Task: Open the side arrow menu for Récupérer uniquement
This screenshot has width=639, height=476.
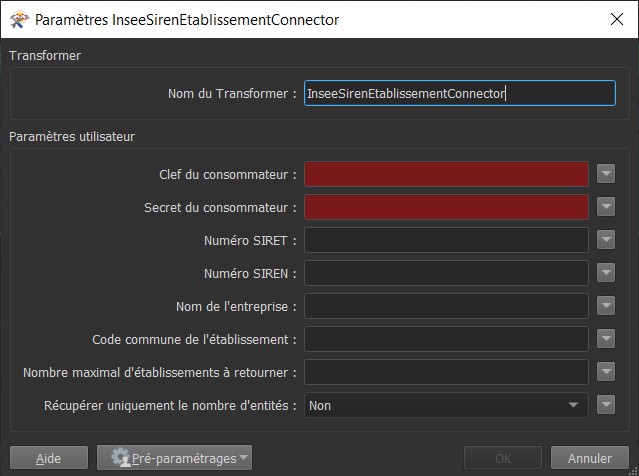Action: pyautogui.click(x=606, y=405)
